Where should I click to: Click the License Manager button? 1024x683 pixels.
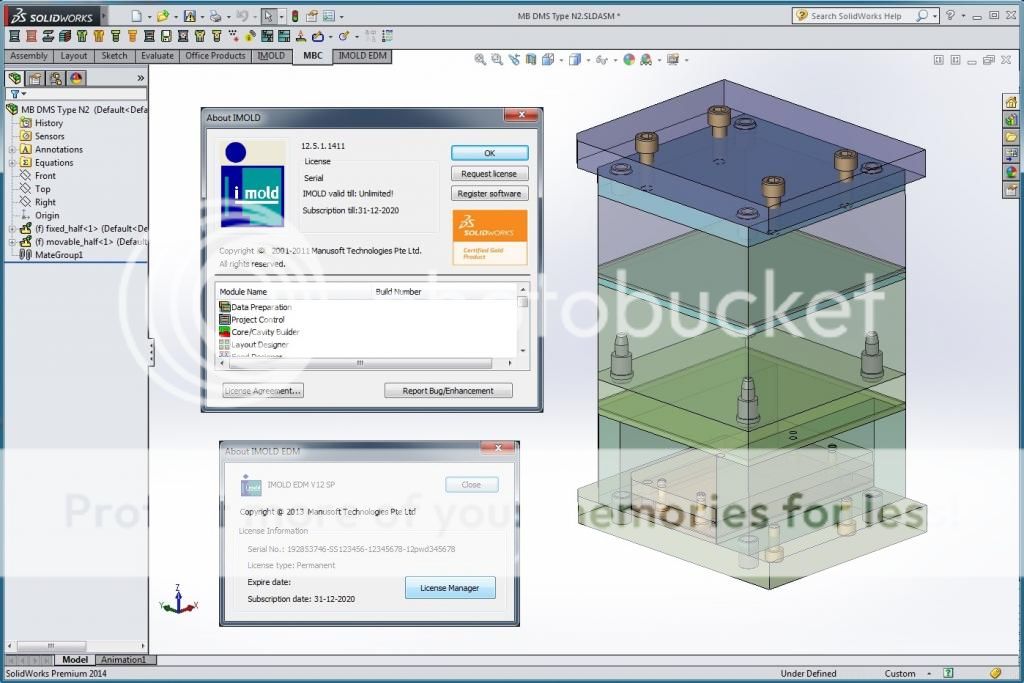click(x=449, y=588)
